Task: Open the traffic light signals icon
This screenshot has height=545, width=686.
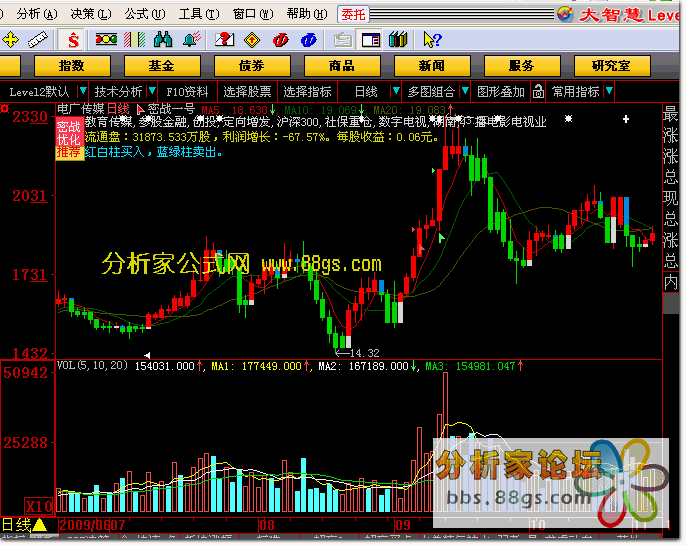Action: pos(106,40)
